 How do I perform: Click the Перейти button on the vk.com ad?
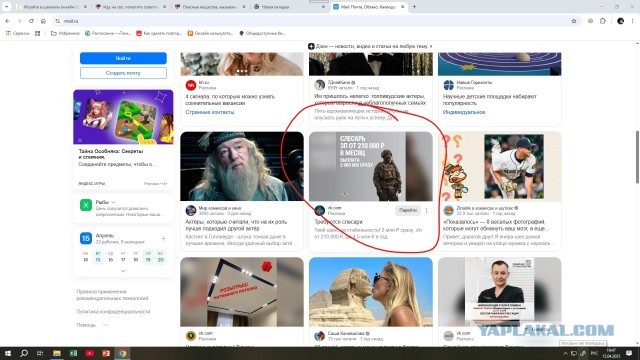pos(408,210)
